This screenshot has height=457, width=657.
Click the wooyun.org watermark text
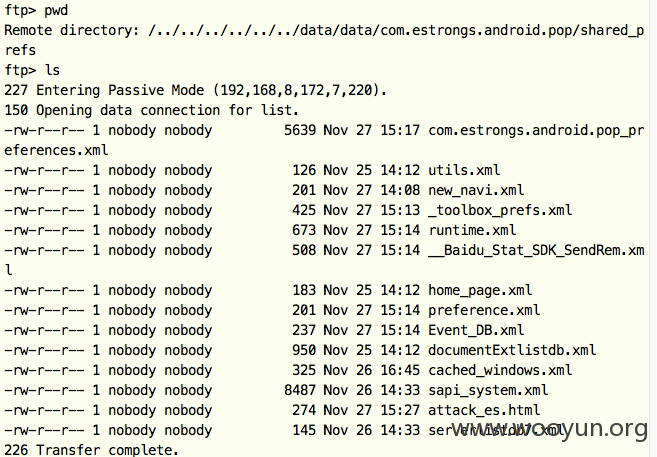(549, 429)
